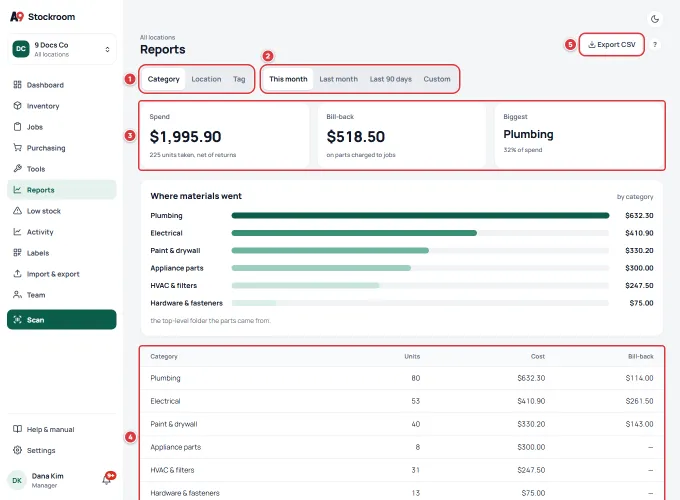Click the 'by category' chart label
The width and height of the screenshot is (680, 500).
click(635, 196)
